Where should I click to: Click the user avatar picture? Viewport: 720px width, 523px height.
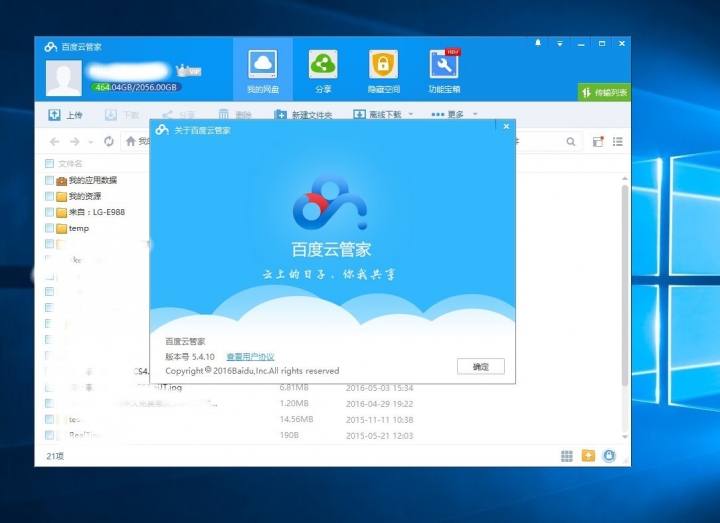(64, 78)
